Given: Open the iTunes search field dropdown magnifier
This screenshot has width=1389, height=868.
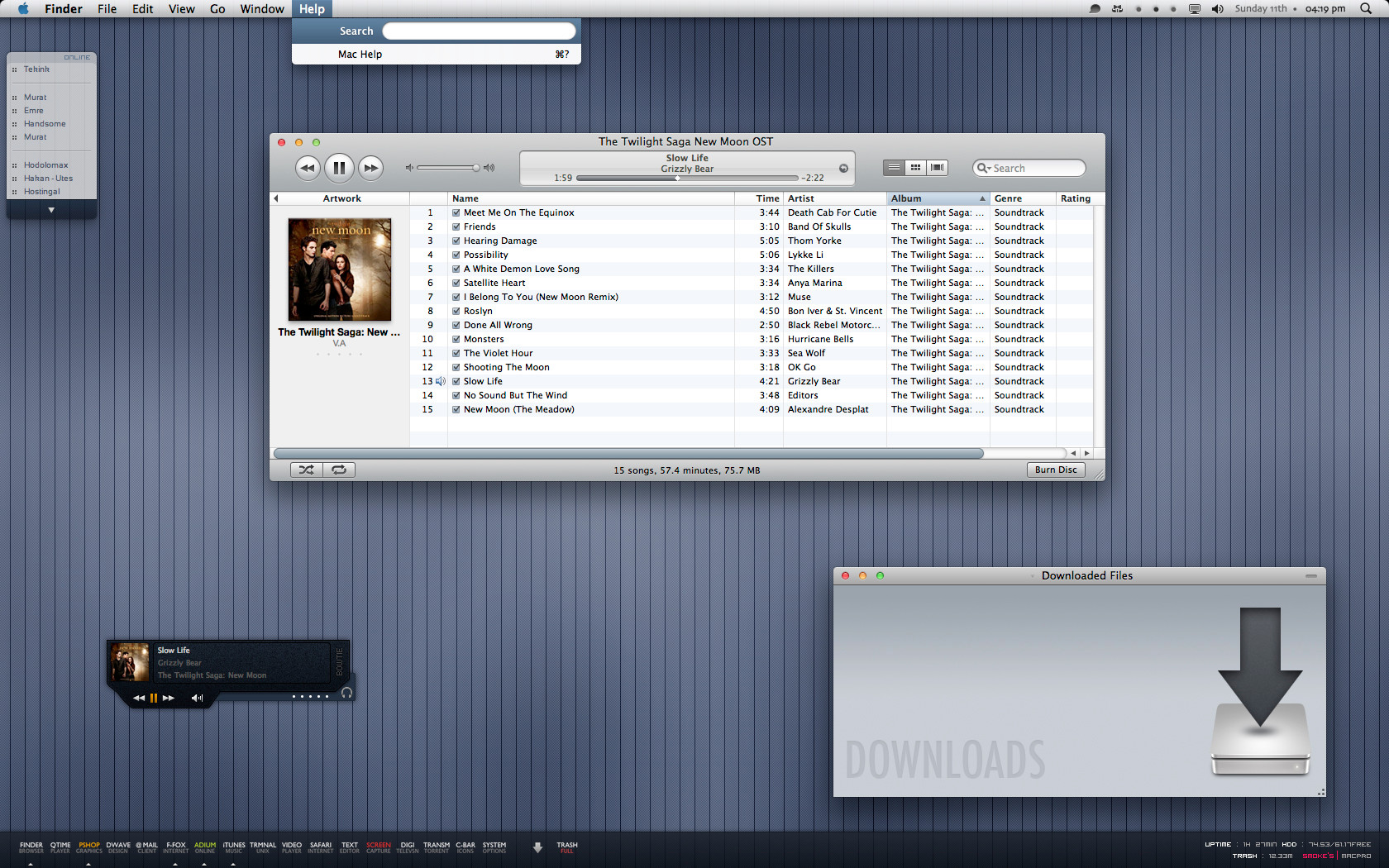Looking at the screenshot, I should tap(983, 168).
